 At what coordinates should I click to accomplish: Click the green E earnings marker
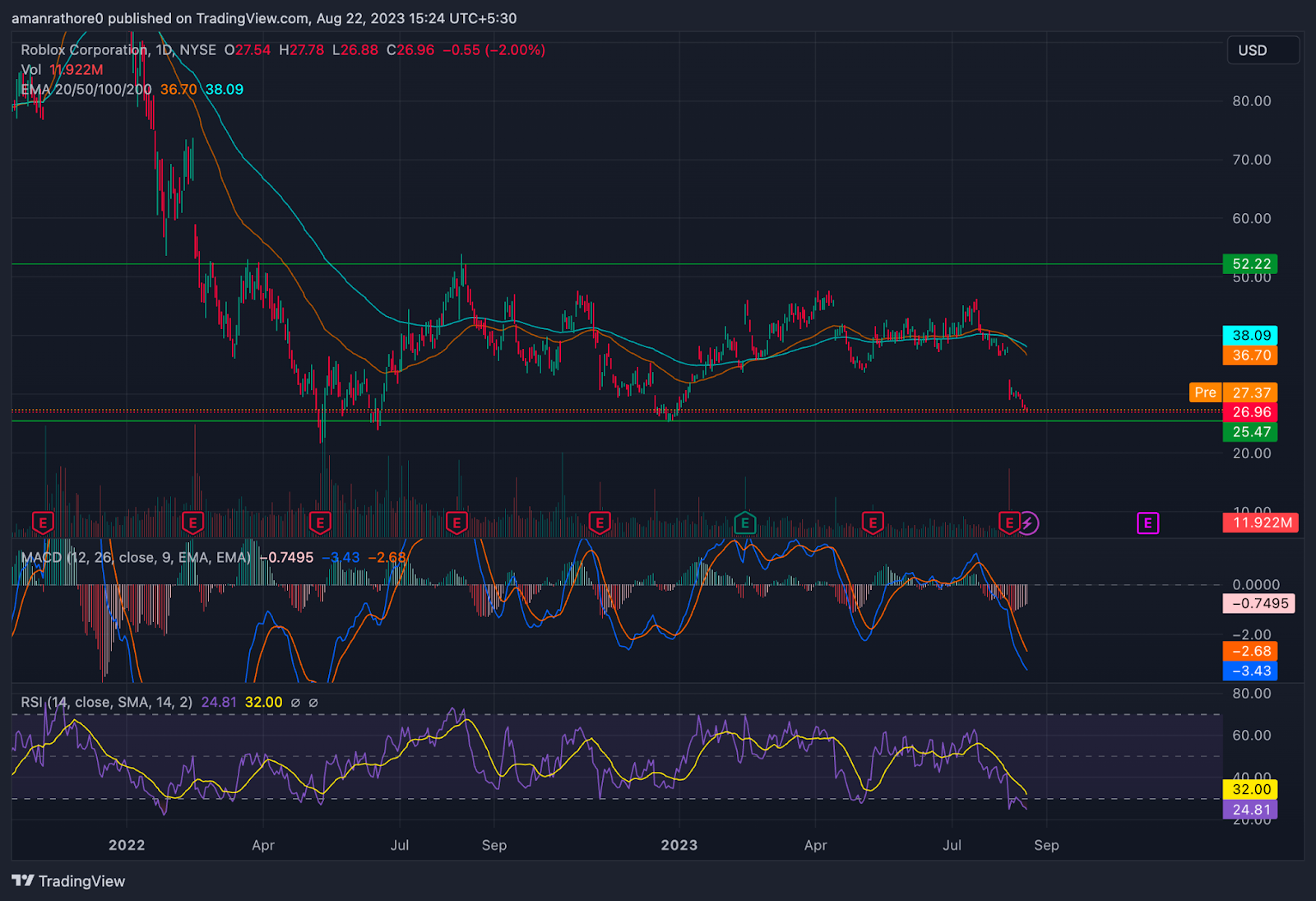744,522
